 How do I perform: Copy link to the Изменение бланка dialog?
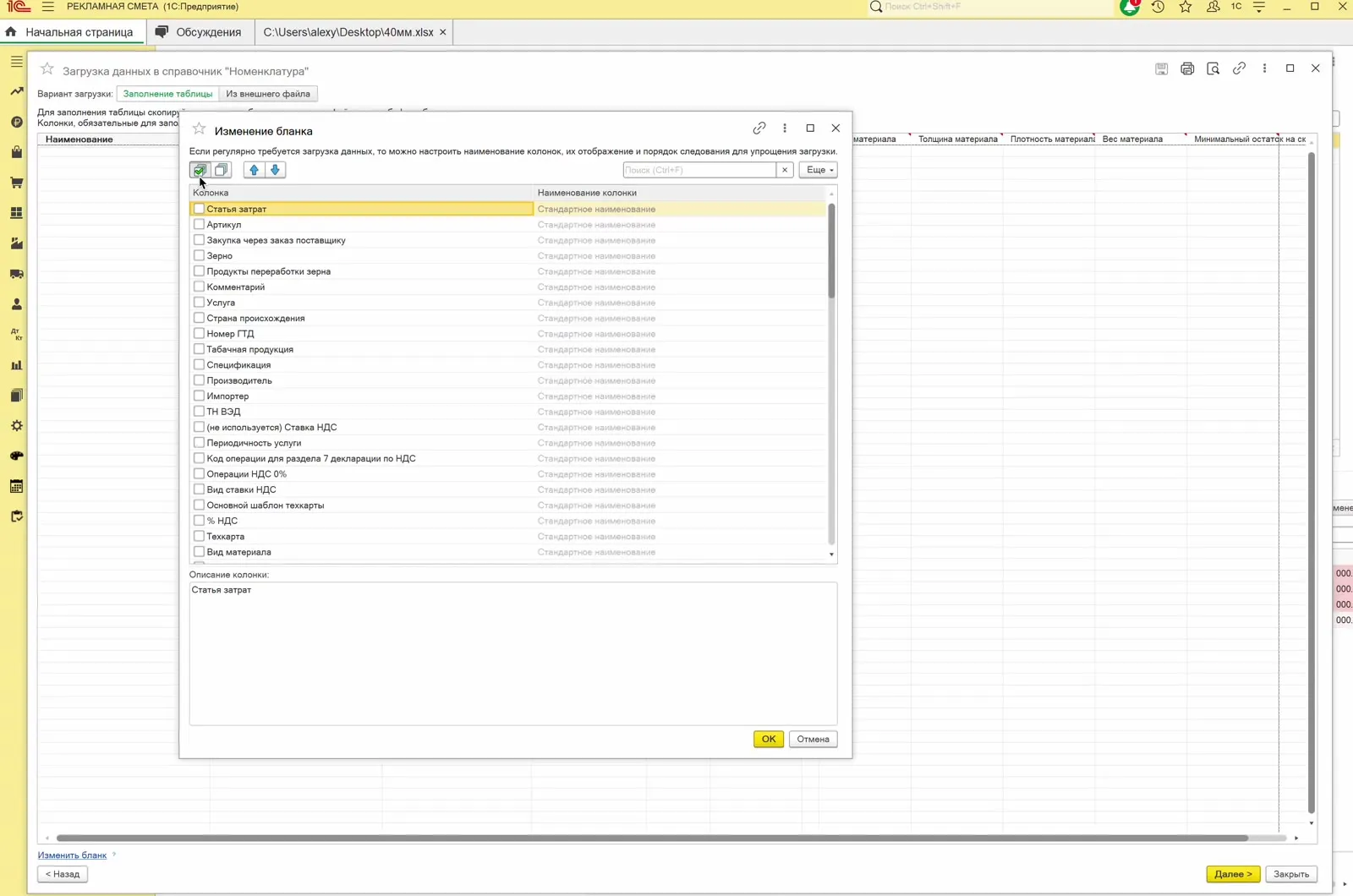click(x=759, y=128)
